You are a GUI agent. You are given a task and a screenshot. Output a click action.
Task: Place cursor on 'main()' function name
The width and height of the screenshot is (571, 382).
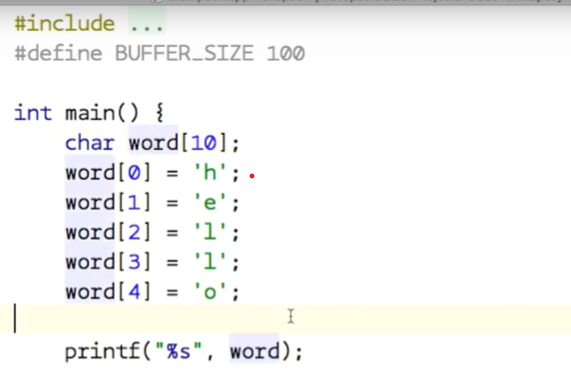[102, 113]
